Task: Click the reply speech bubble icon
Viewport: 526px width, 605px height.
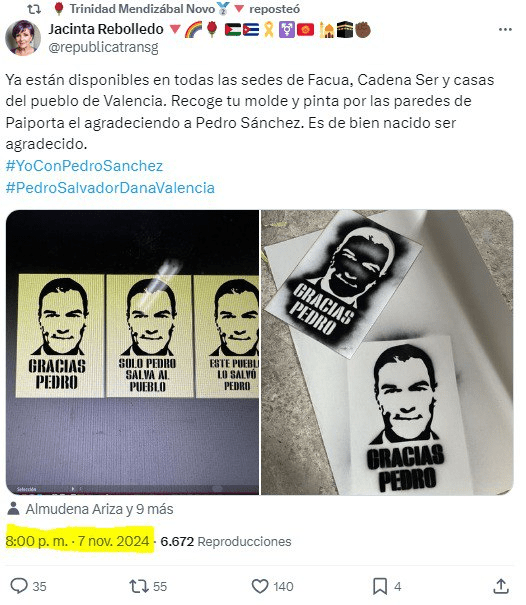Action: pyautogui.click(x=19, y=585)
